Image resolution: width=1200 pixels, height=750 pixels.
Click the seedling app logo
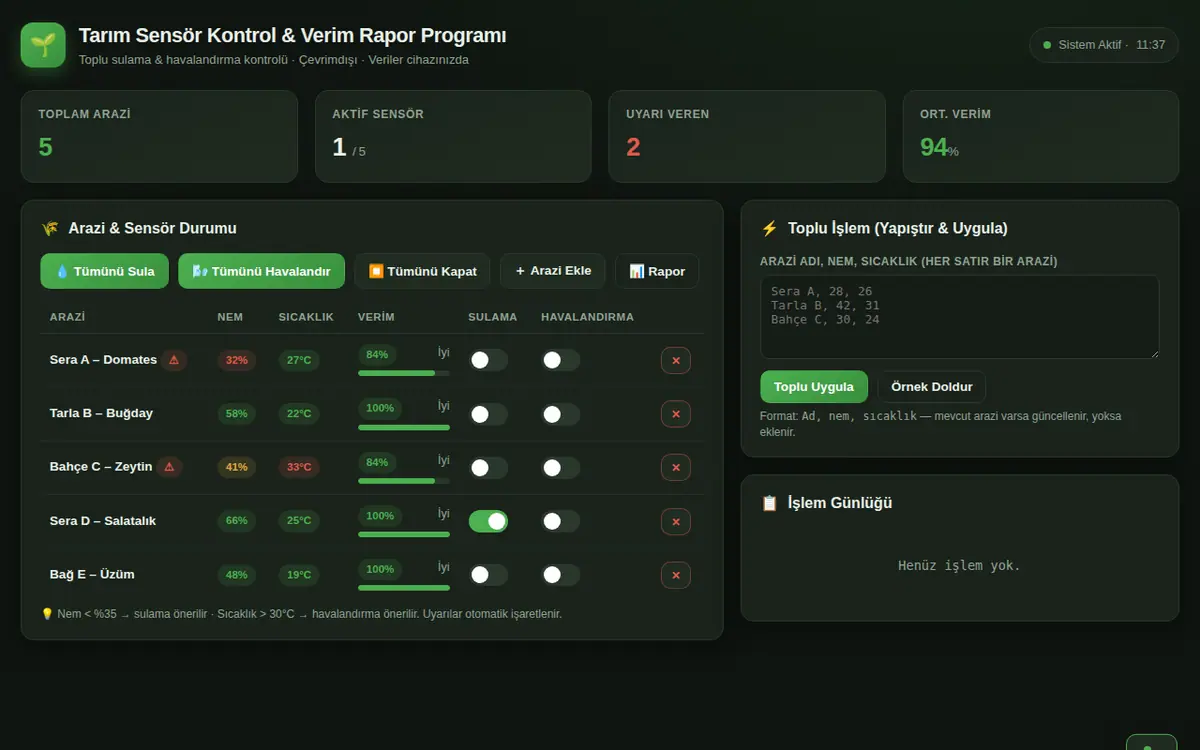[x=43, y=45]
